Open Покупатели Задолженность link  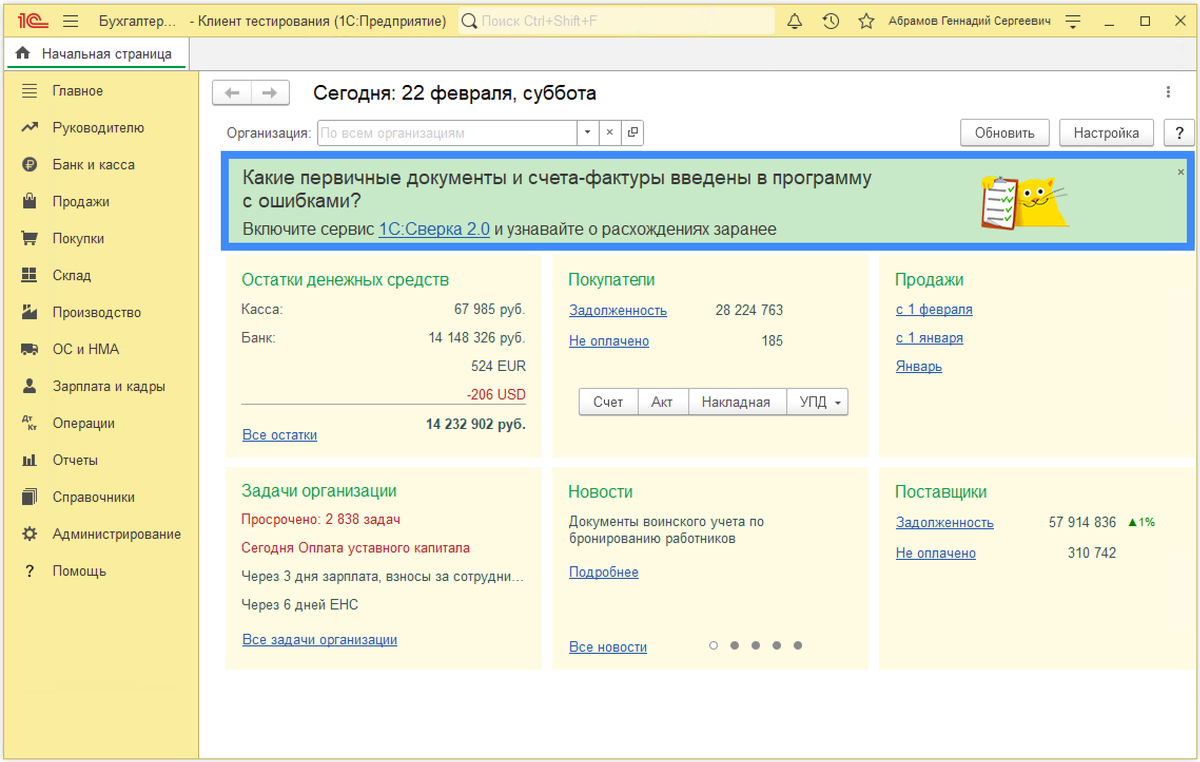[618, 311]
